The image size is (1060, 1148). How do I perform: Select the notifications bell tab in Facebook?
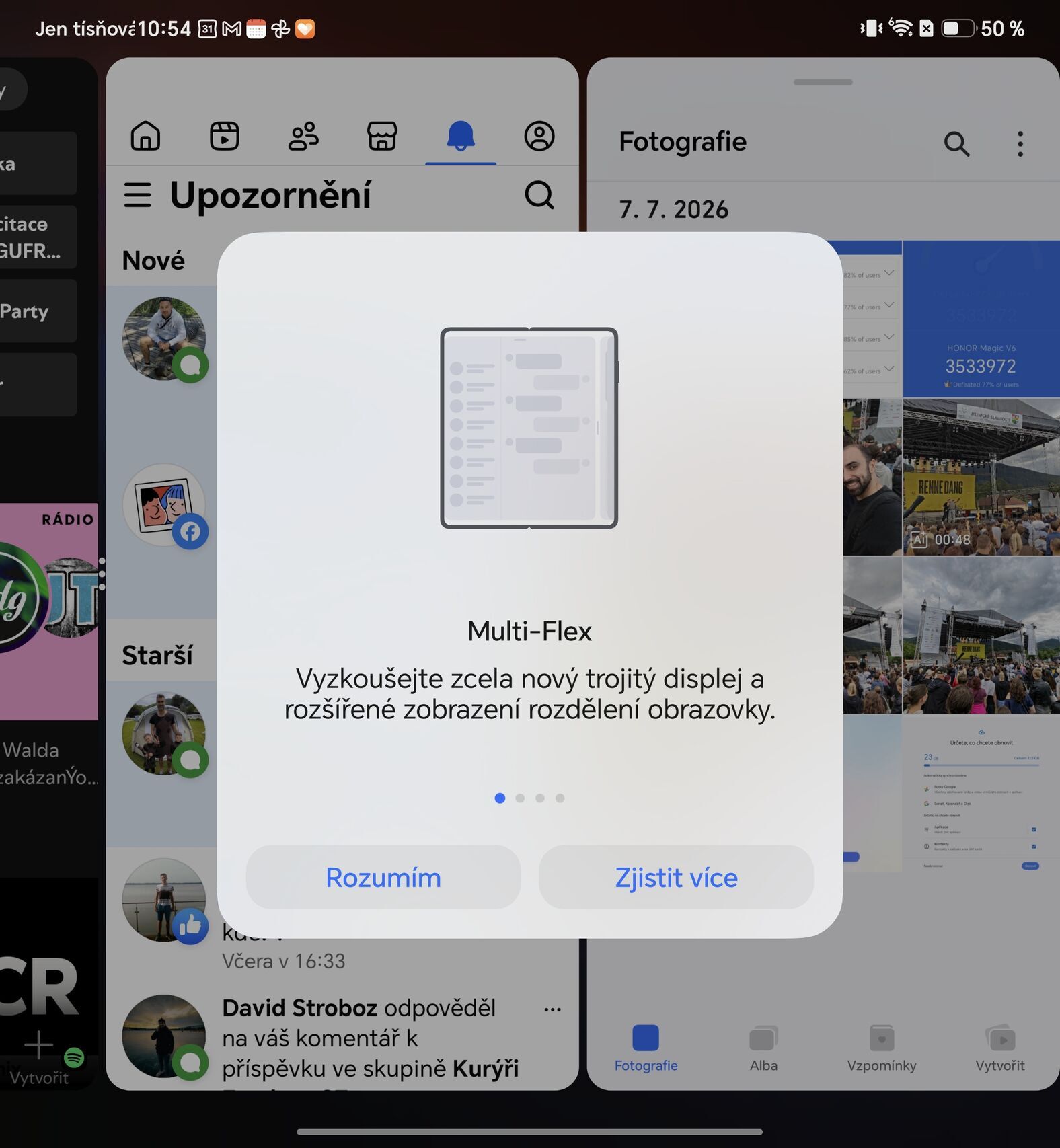click(x=461, y=136)
